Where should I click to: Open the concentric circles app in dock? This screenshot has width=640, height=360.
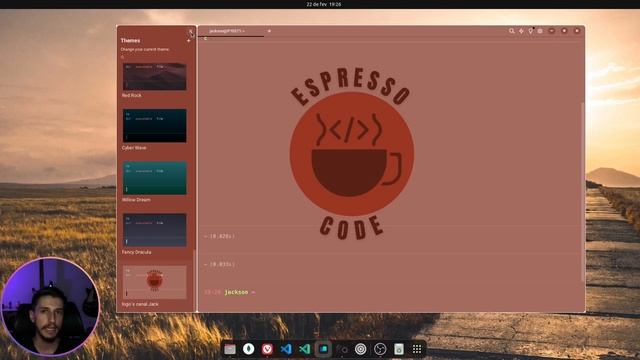point(361,349)
